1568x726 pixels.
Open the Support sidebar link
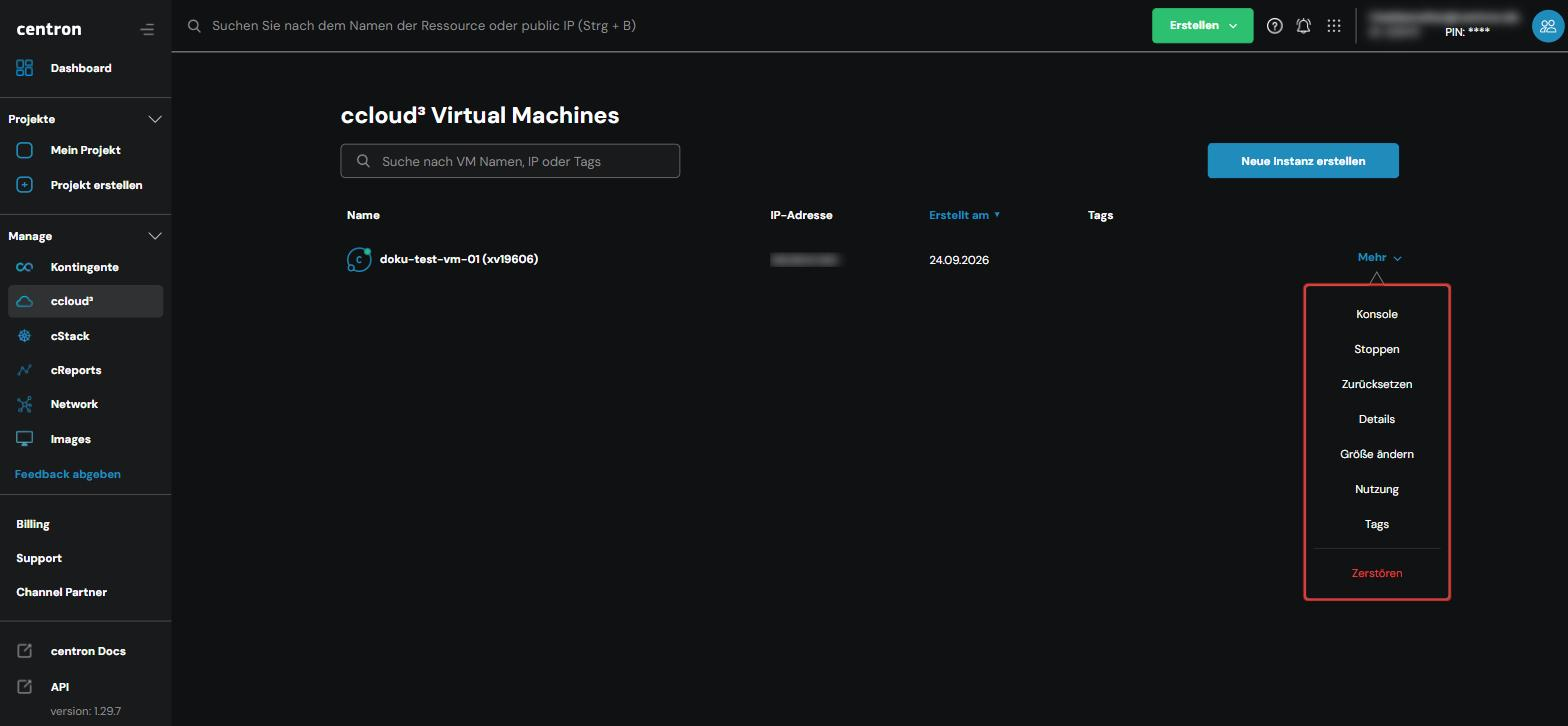(x=39, y=558)
